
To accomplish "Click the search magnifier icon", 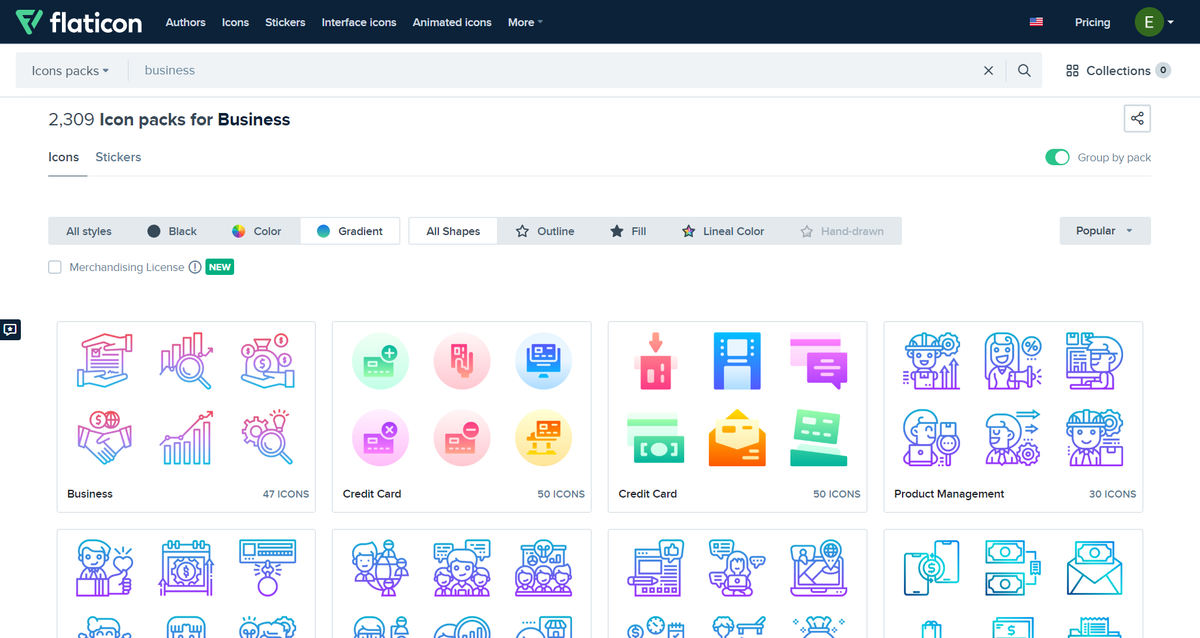I will point(1025,70).
